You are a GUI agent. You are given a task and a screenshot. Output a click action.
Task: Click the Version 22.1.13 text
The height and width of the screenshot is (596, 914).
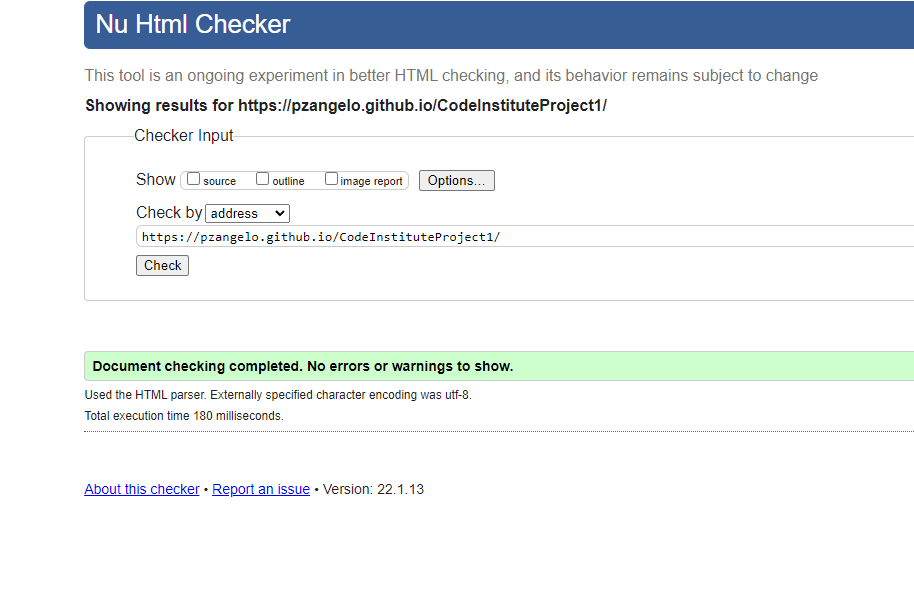(373, 489)
